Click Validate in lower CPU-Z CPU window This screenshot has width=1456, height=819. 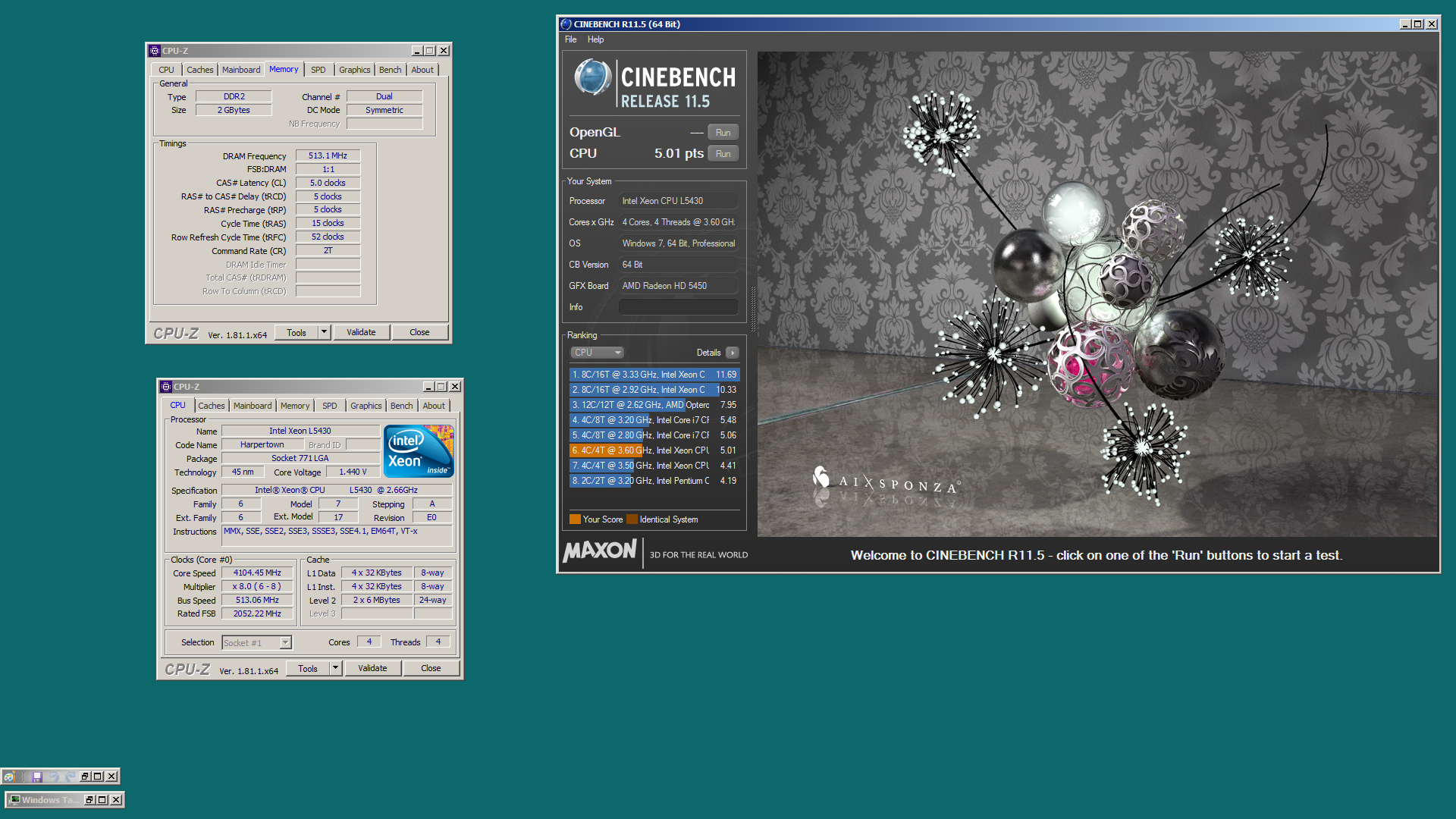[372, 668]
